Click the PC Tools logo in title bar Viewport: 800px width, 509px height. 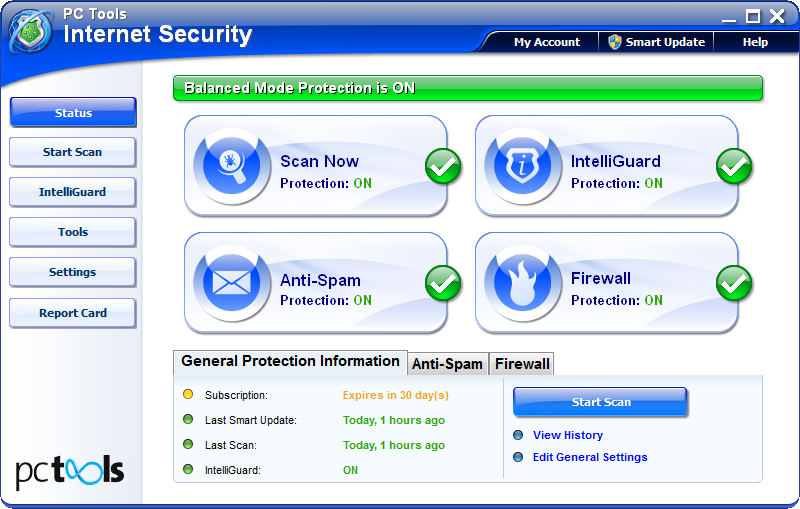tap(31, 30)
